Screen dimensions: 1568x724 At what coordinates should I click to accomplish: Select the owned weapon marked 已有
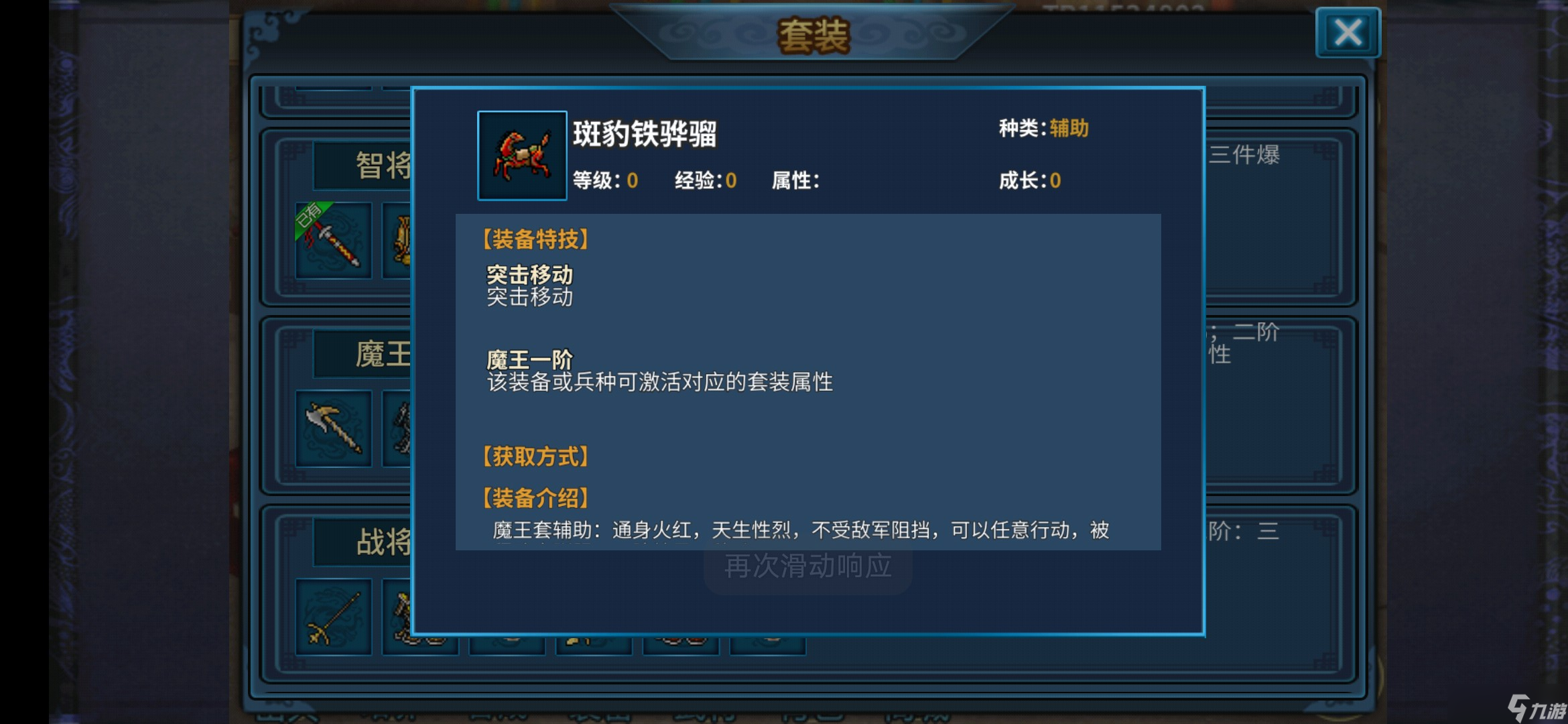click(333, 240)
